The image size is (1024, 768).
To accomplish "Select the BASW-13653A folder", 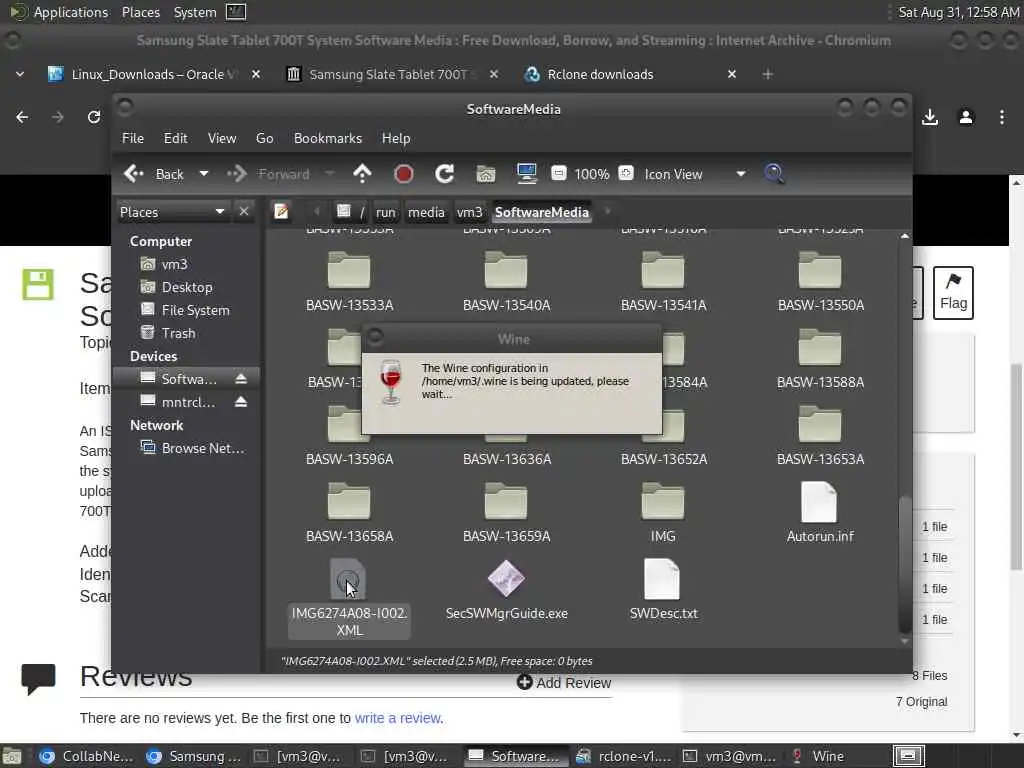I will (820, 436).
